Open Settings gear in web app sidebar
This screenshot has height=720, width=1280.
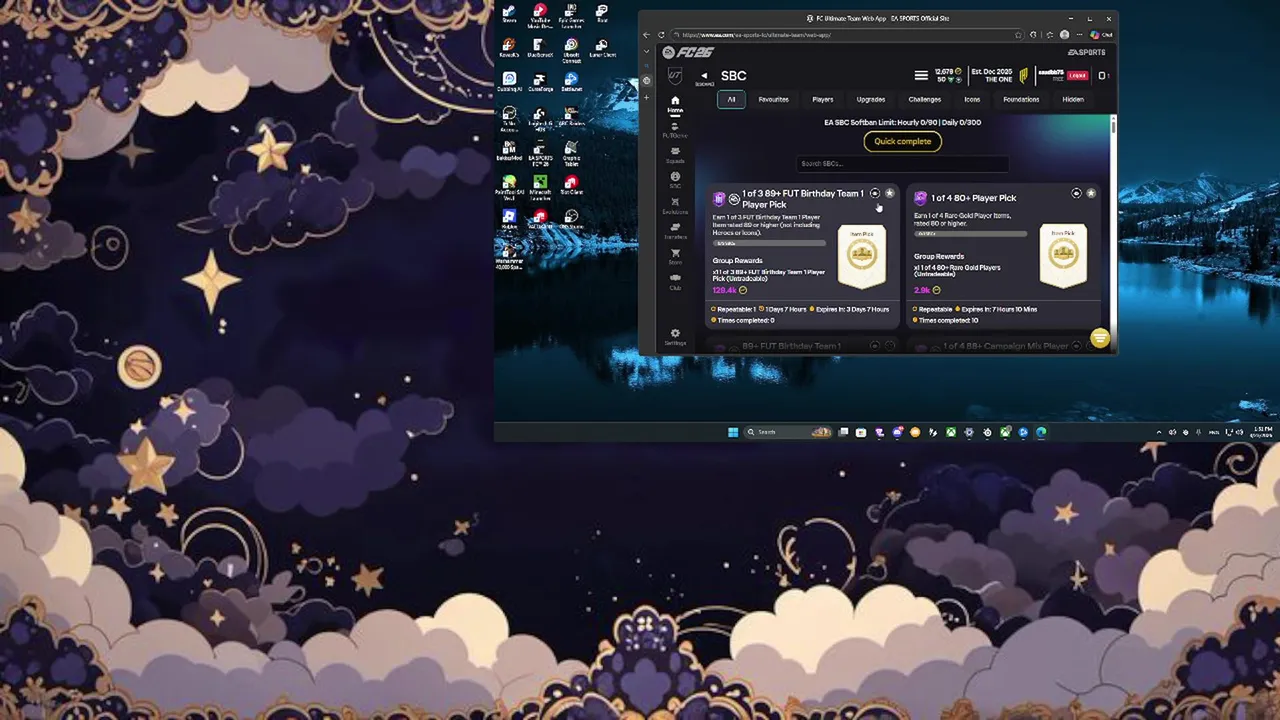click(x=675, y=337)
